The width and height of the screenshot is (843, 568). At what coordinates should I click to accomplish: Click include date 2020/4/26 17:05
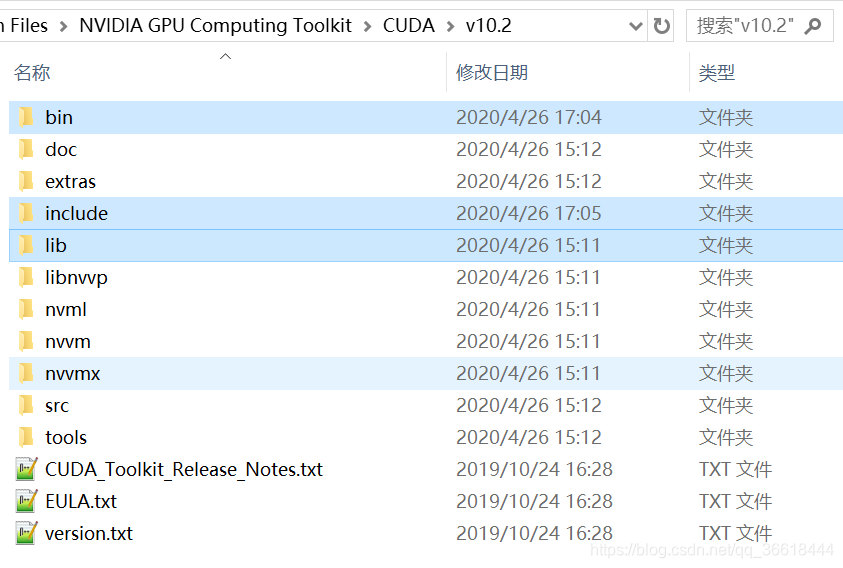click(x=528, y=214)
